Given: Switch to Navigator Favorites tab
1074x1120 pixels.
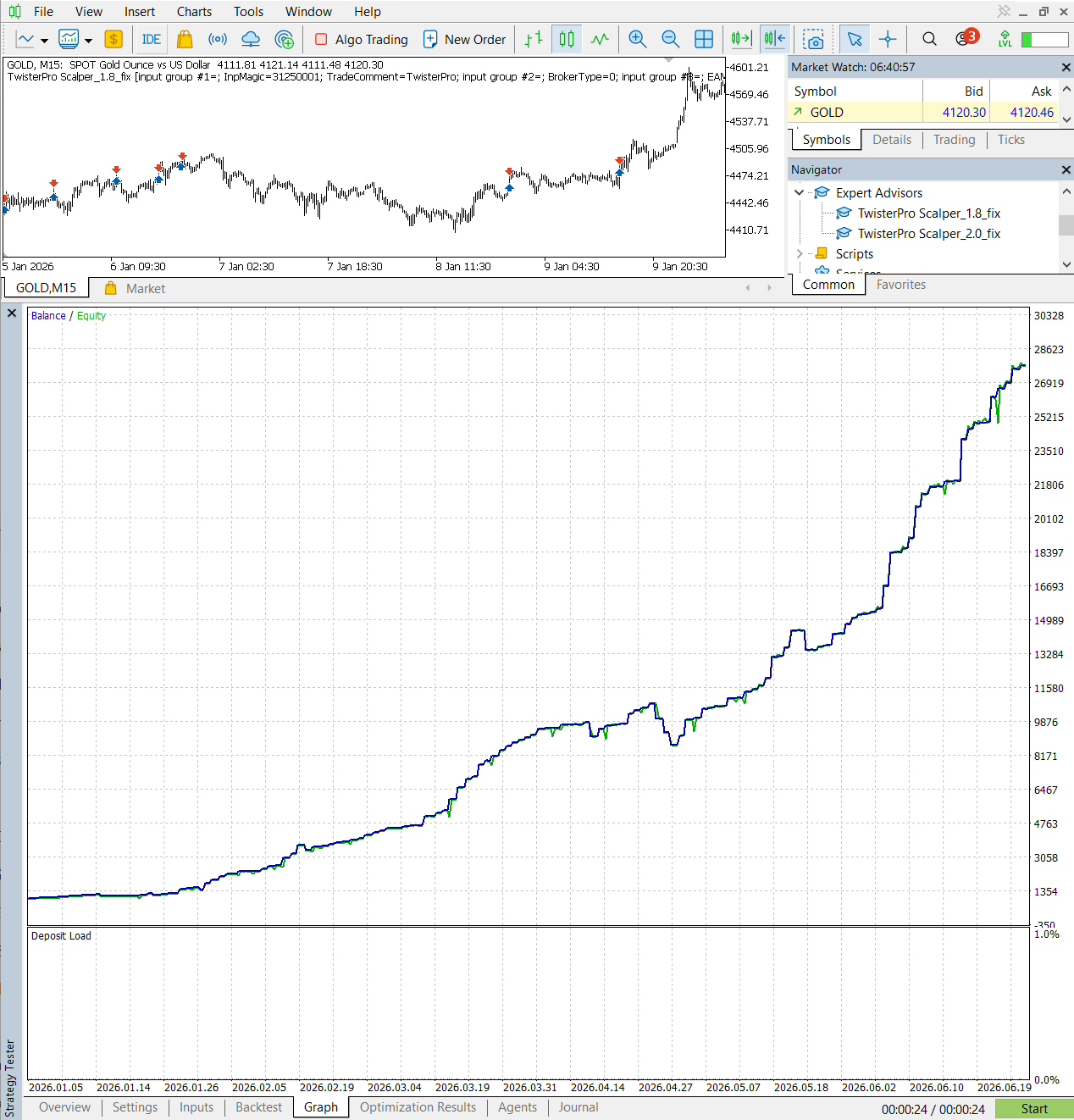Looking at the screenshot, I should (901, 285).
